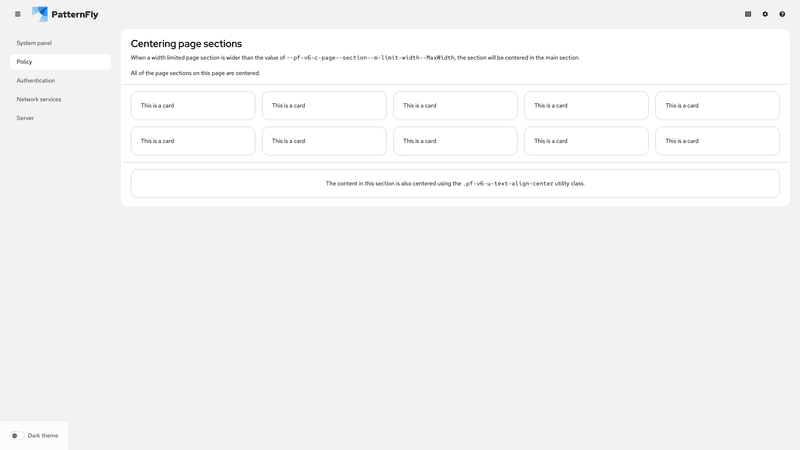Click the middle card in the top row
800x450 pixels.
pos(455,105)
